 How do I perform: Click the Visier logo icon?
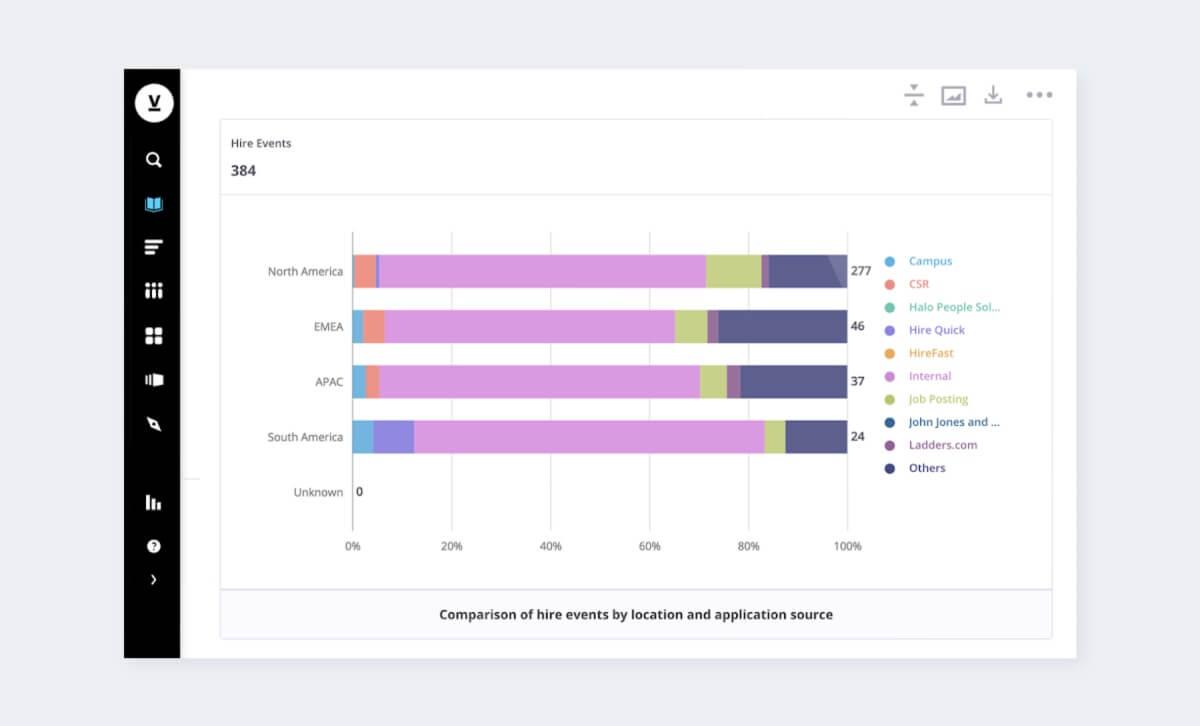[154, 104]
